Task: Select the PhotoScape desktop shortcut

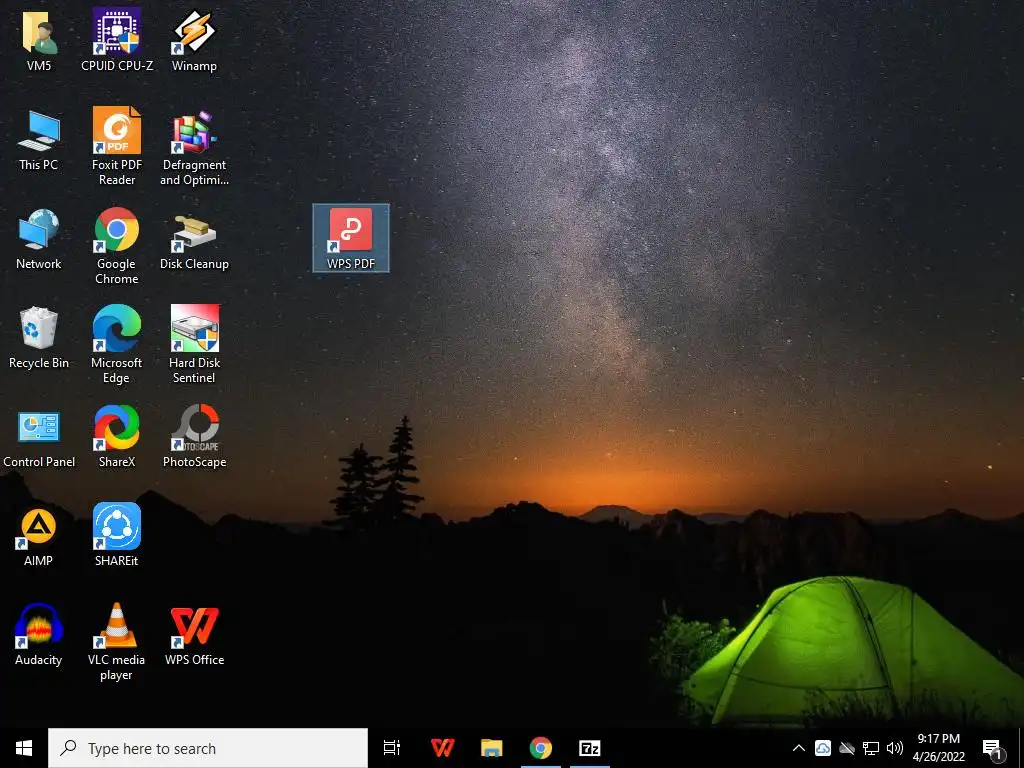Action: [x=194, y=438]
